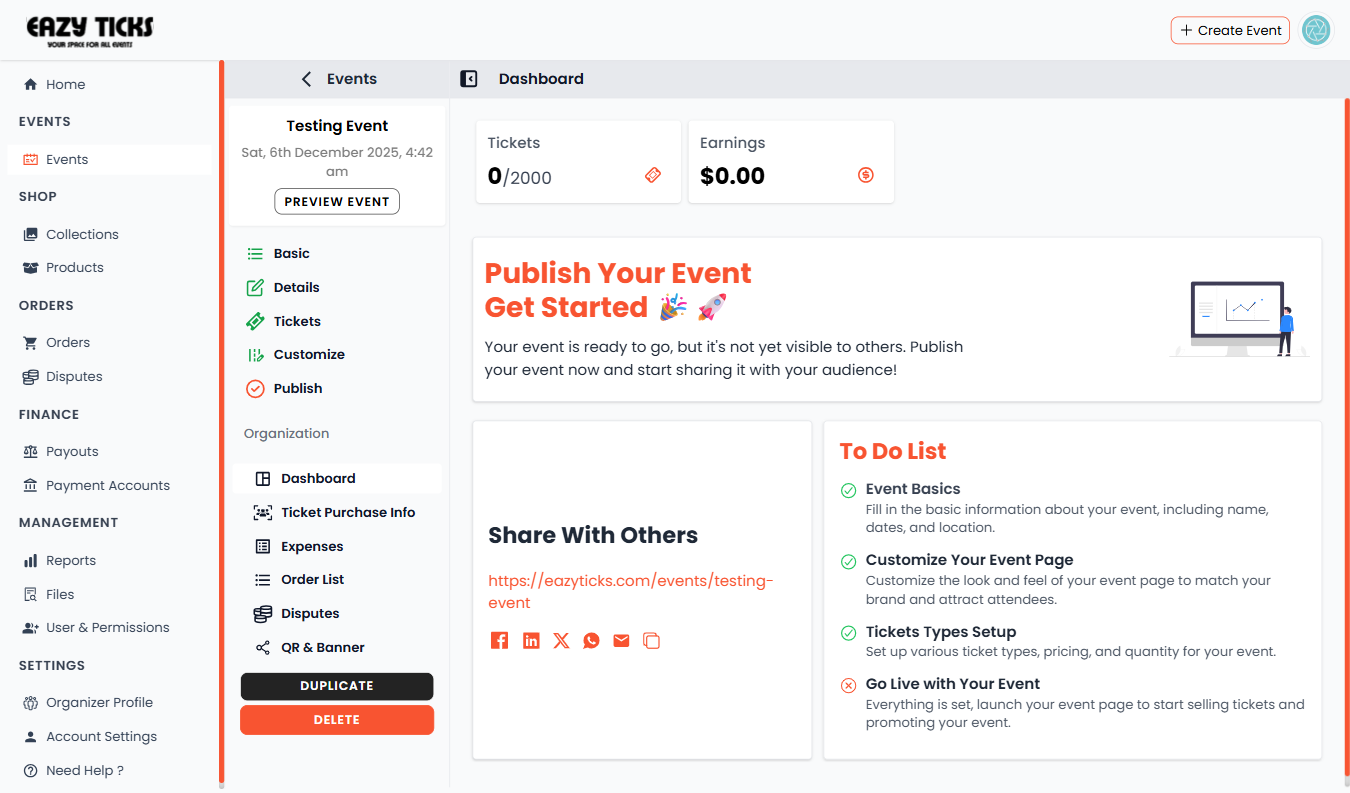The height and width of the screenshot is (793, 1350).
Task: Go back using the Events chevron
Action: point(306,78)
